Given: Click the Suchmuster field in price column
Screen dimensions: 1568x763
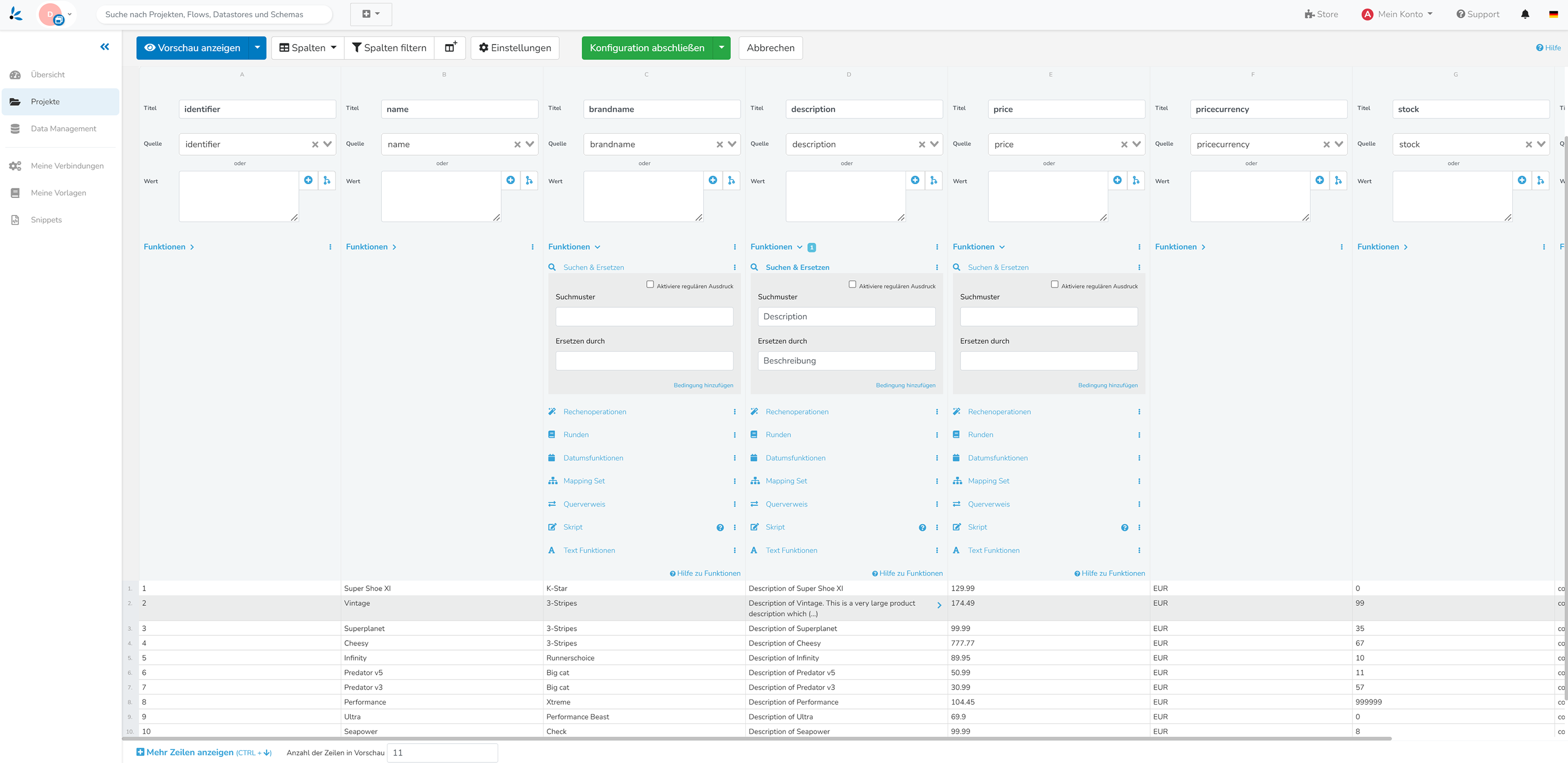Looking at the screenshot, I should [1048, 317].
